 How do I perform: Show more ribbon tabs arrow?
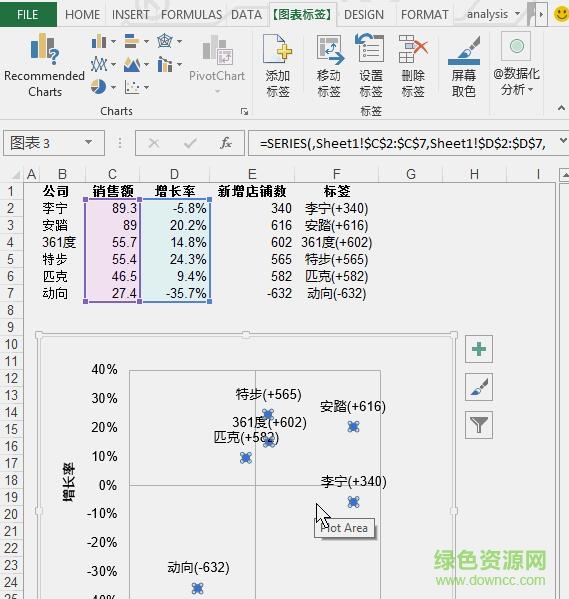click(541, 15)
